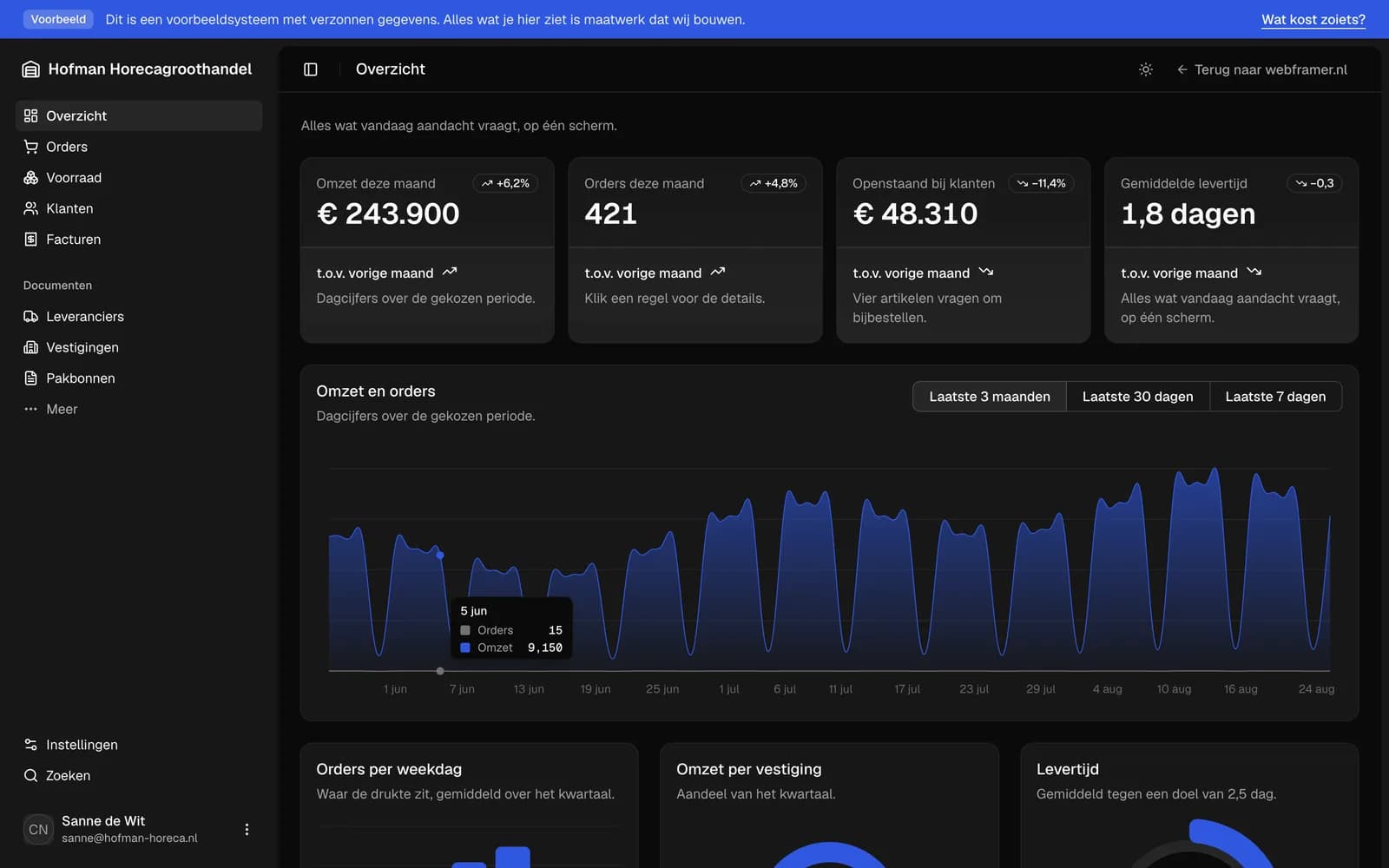Screen dimensions: 1389x868
Task: Click the 1 jul axis label
Action: click(729, 689)
